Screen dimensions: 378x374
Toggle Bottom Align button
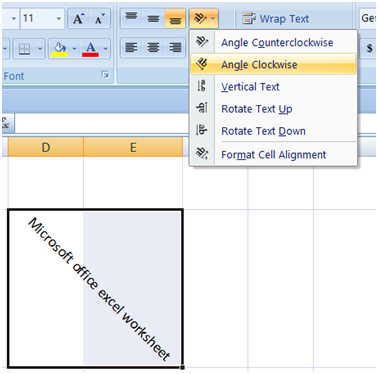(175, 18)
